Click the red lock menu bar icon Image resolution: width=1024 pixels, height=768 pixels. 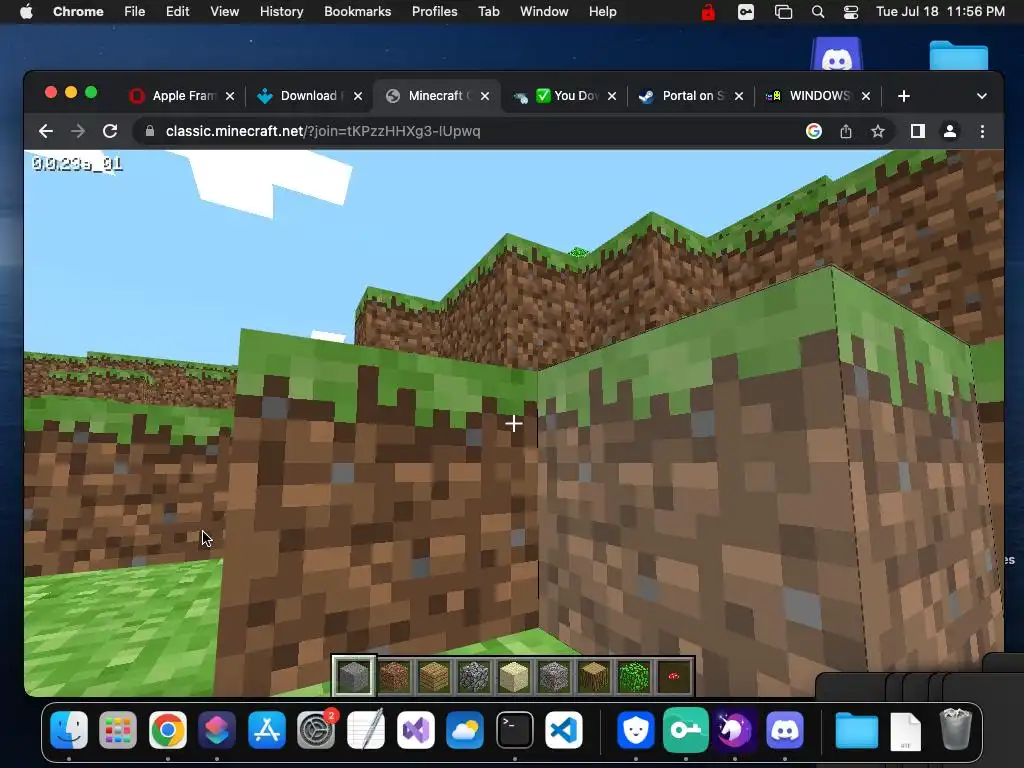(x=708, y=12)
